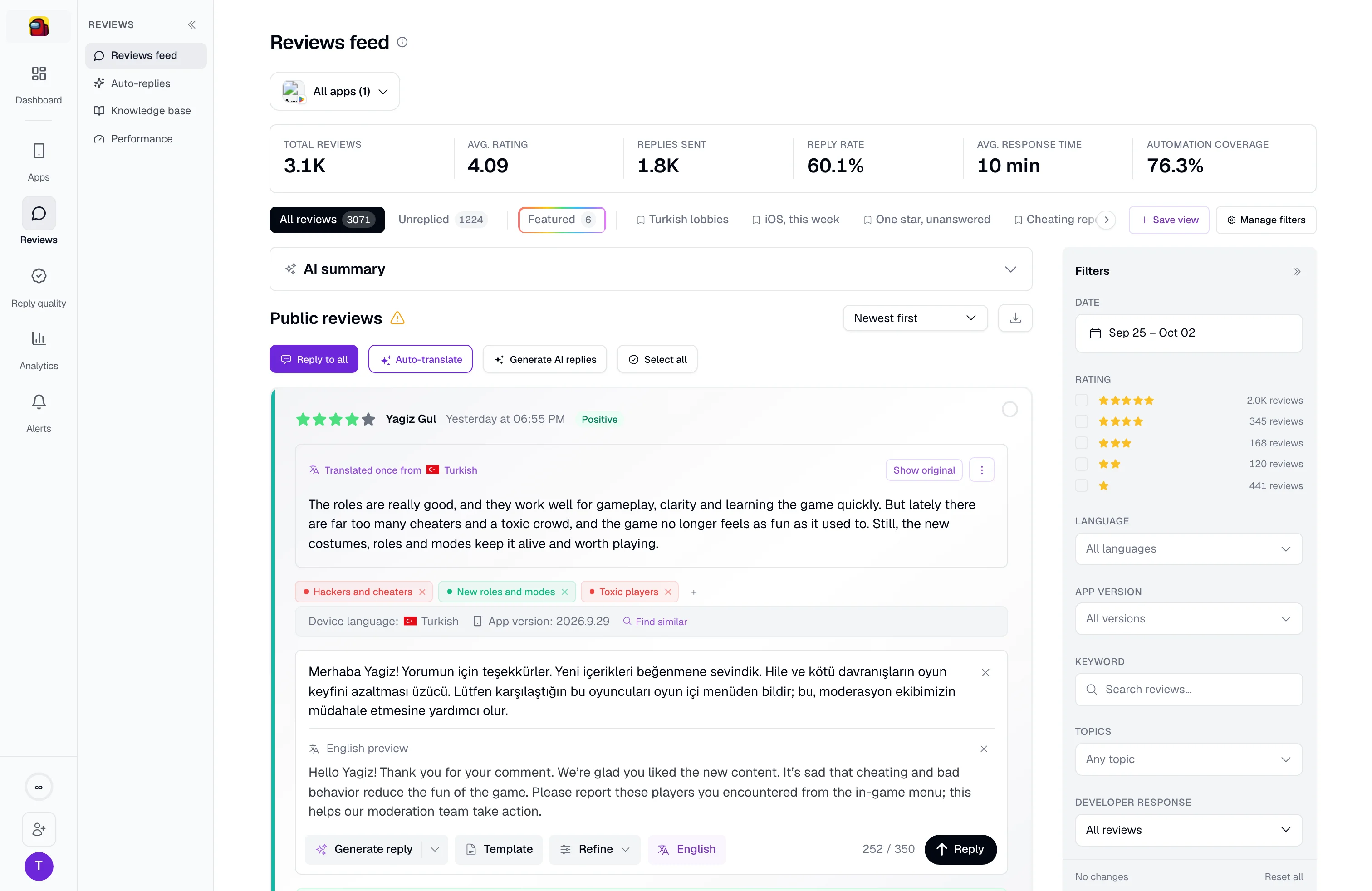Viewport: 1372px width, 891px height.
Task: Open the Refine dropdown
Action: 594,850
